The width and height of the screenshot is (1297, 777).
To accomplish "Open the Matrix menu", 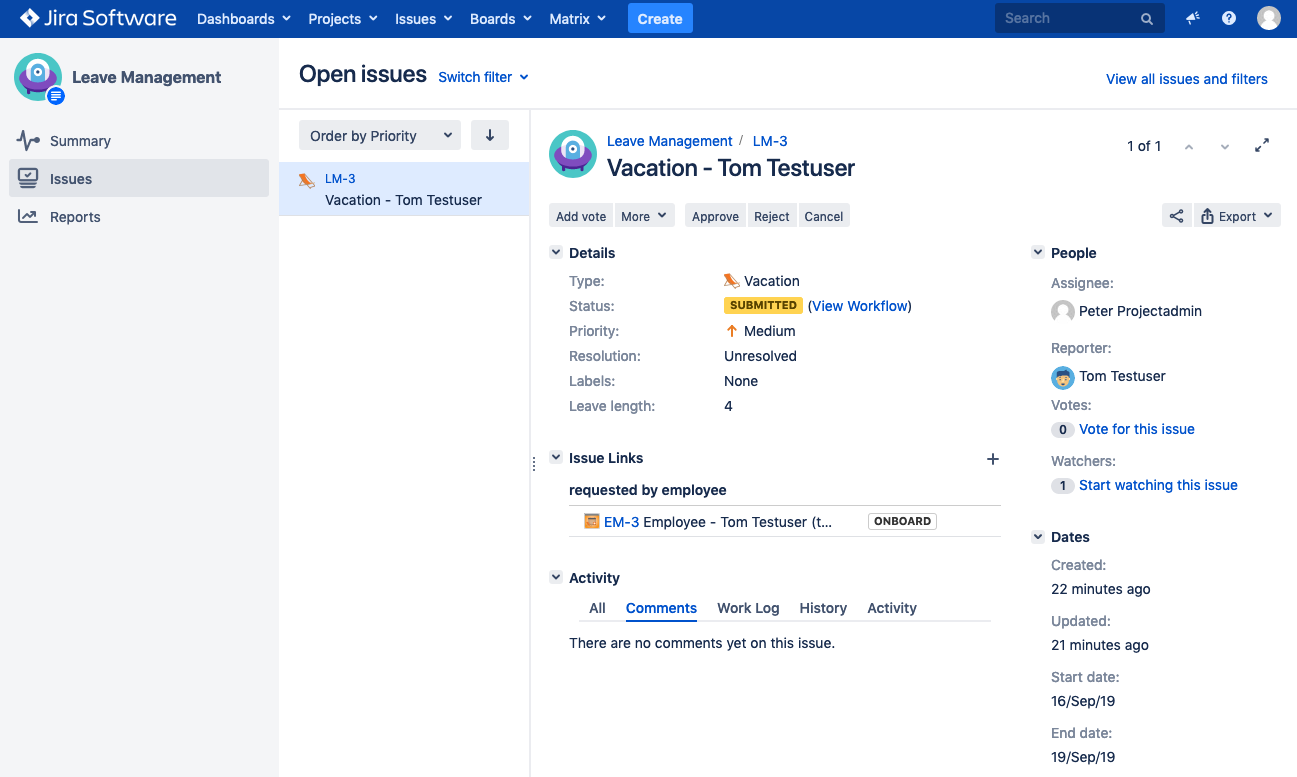I will coord(577,19).
